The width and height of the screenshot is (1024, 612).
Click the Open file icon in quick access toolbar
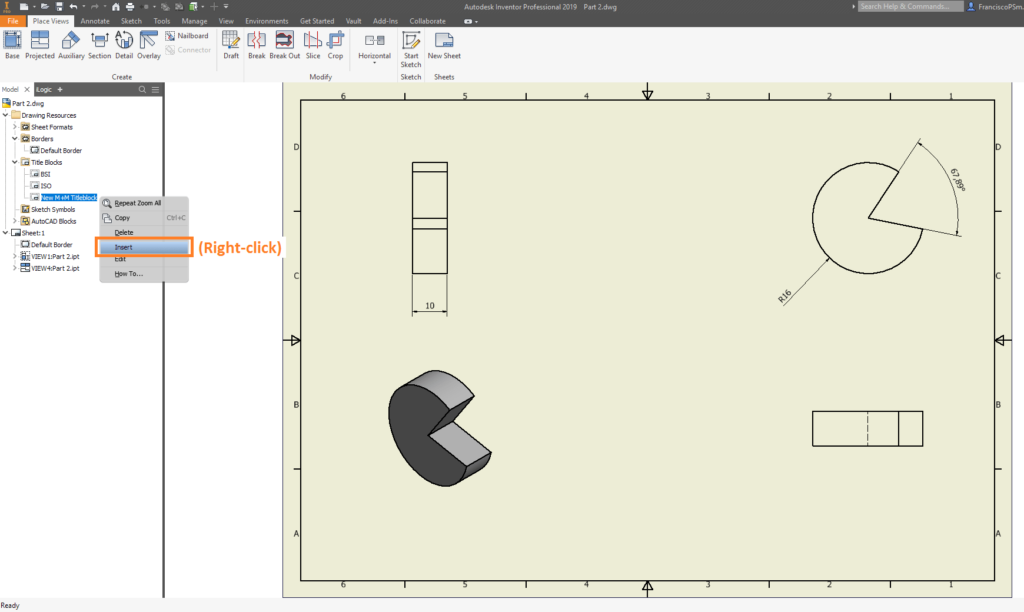click(x=44, y=7)
